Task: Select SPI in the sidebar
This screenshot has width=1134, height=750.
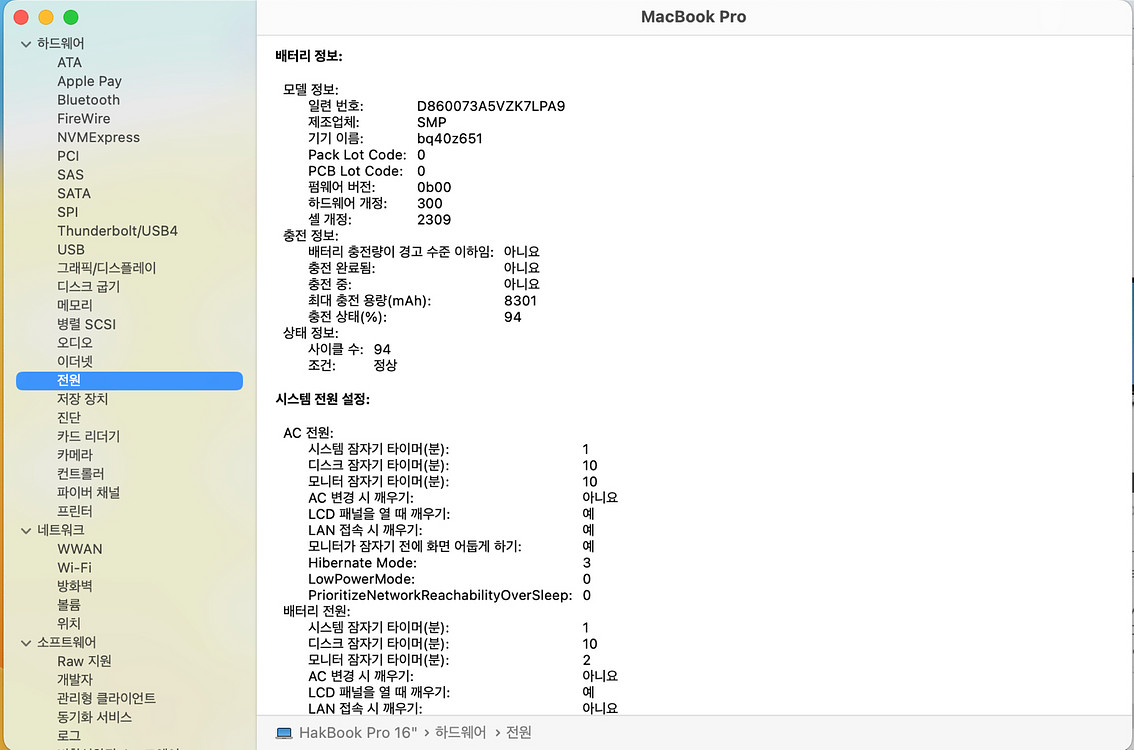Action: [x=67, y=213]
